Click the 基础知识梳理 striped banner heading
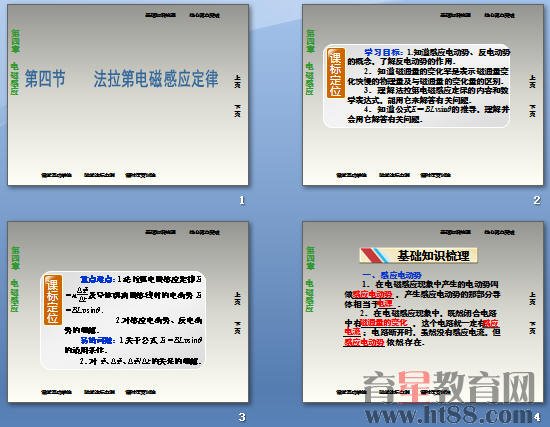This screenshot has height=427, width=550. pos(418,255)
